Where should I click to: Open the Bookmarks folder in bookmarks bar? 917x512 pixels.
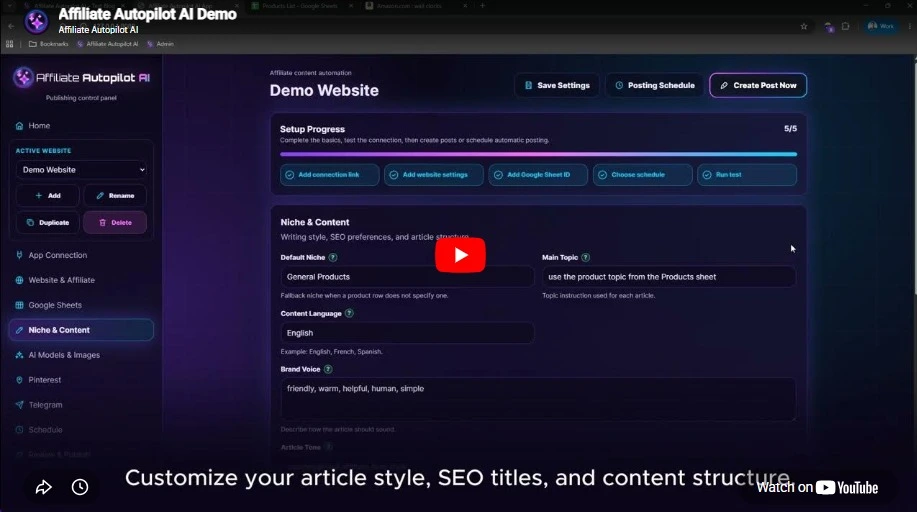49,44
